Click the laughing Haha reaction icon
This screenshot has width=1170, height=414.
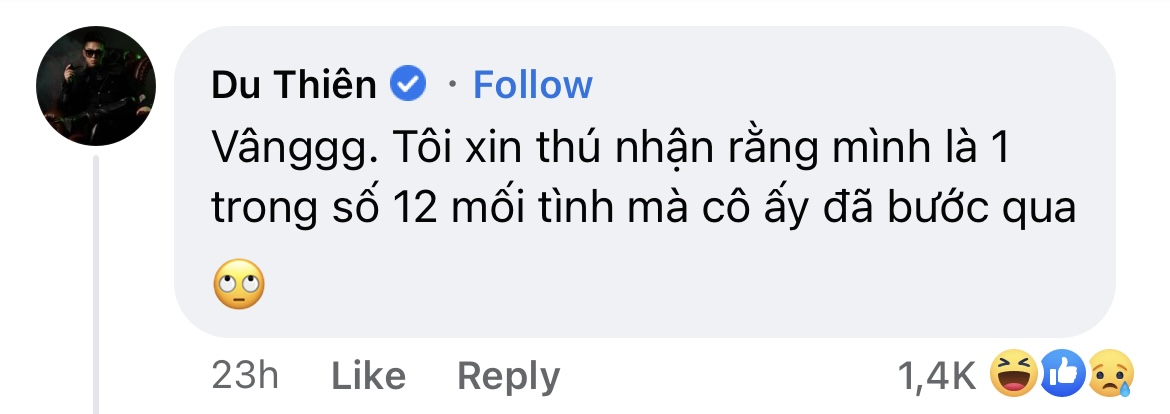coord(1014,372)
